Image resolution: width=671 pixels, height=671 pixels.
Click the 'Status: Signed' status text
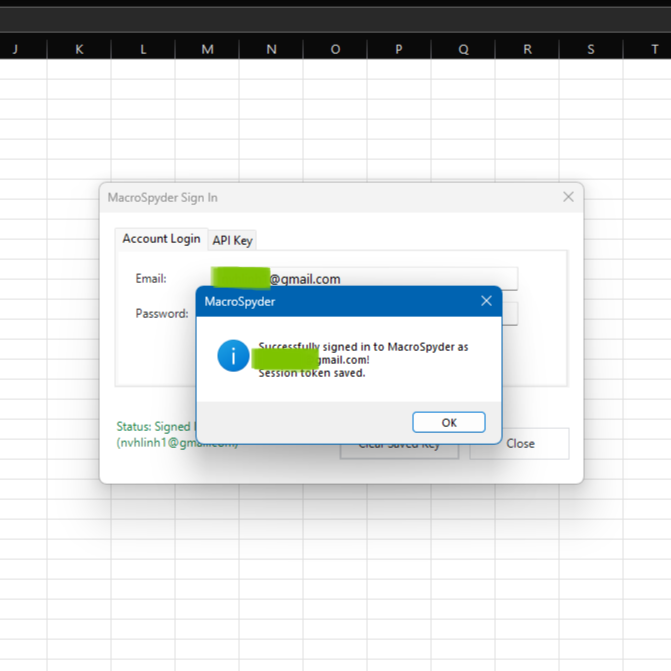pyautogui.click(x=153, y=427)
